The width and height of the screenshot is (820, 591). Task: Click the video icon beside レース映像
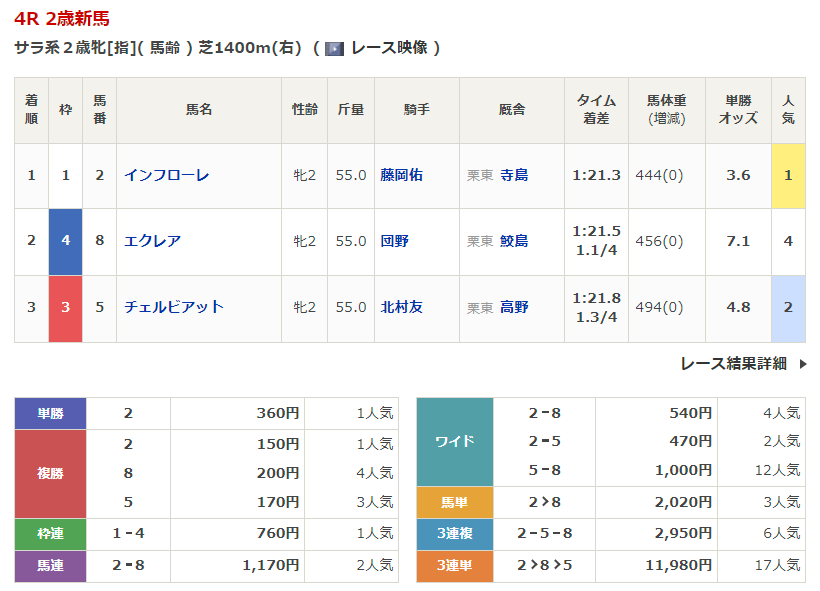pos(334,48)
